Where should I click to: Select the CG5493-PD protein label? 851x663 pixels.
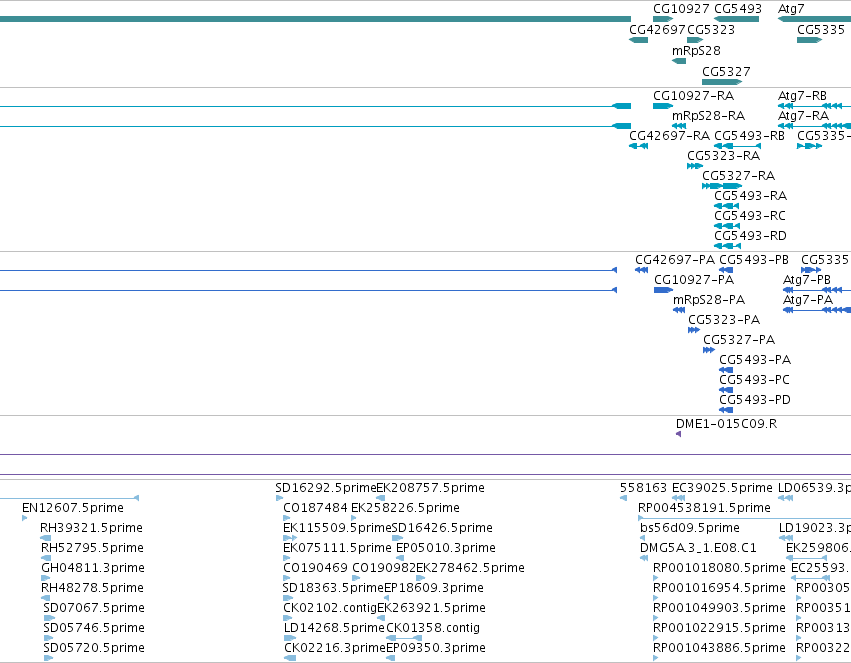(755, 400)
